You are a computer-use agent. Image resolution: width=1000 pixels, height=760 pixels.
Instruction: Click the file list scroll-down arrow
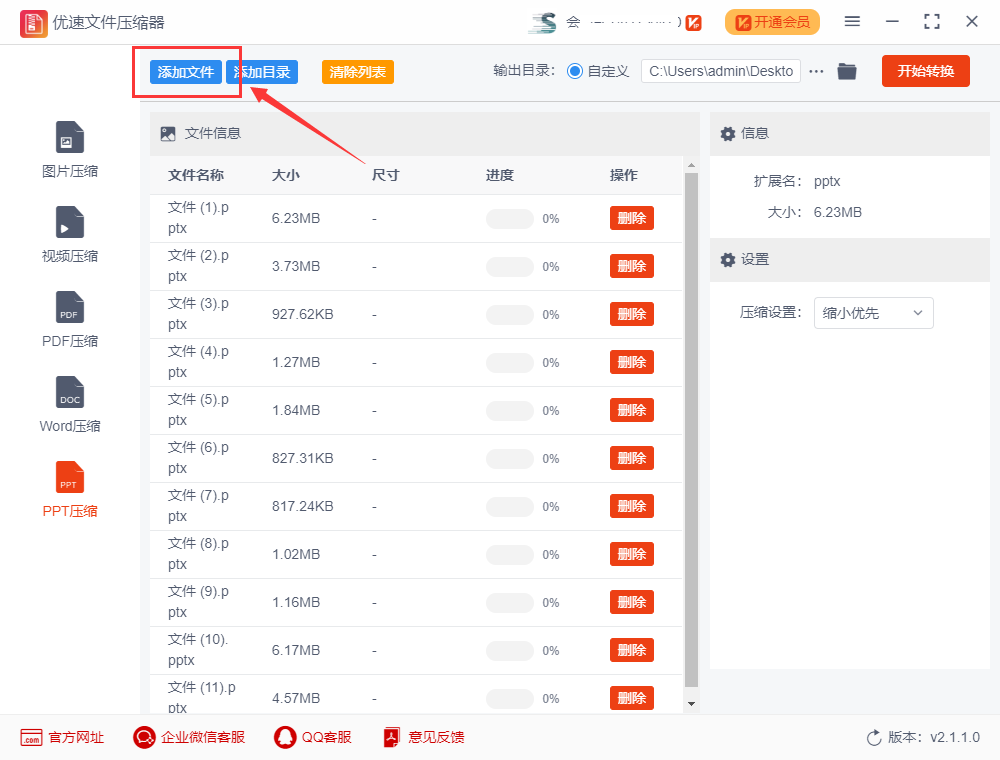pos(691,704)
